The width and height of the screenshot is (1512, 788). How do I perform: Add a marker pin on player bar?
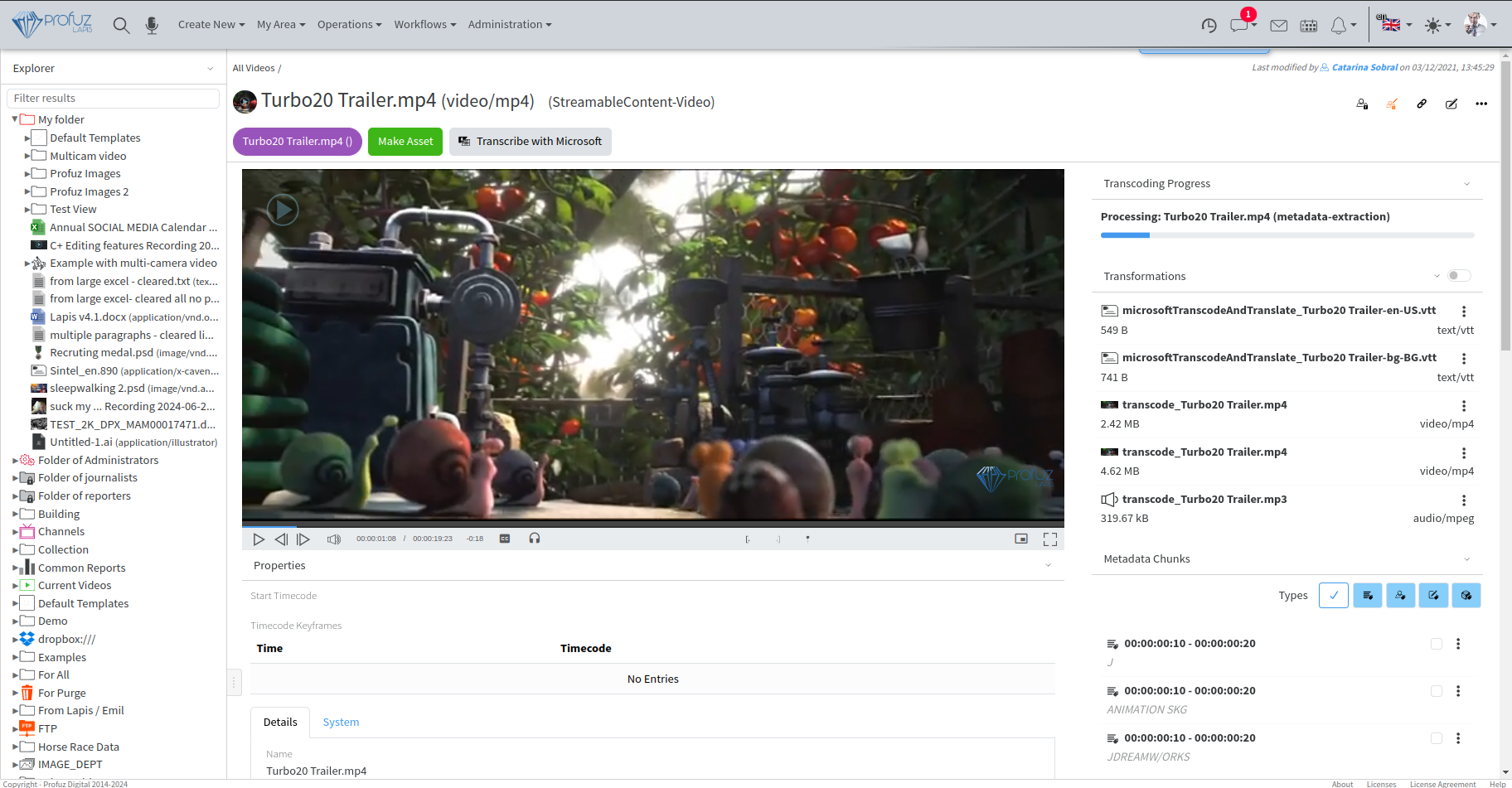[x=807, y=539]
